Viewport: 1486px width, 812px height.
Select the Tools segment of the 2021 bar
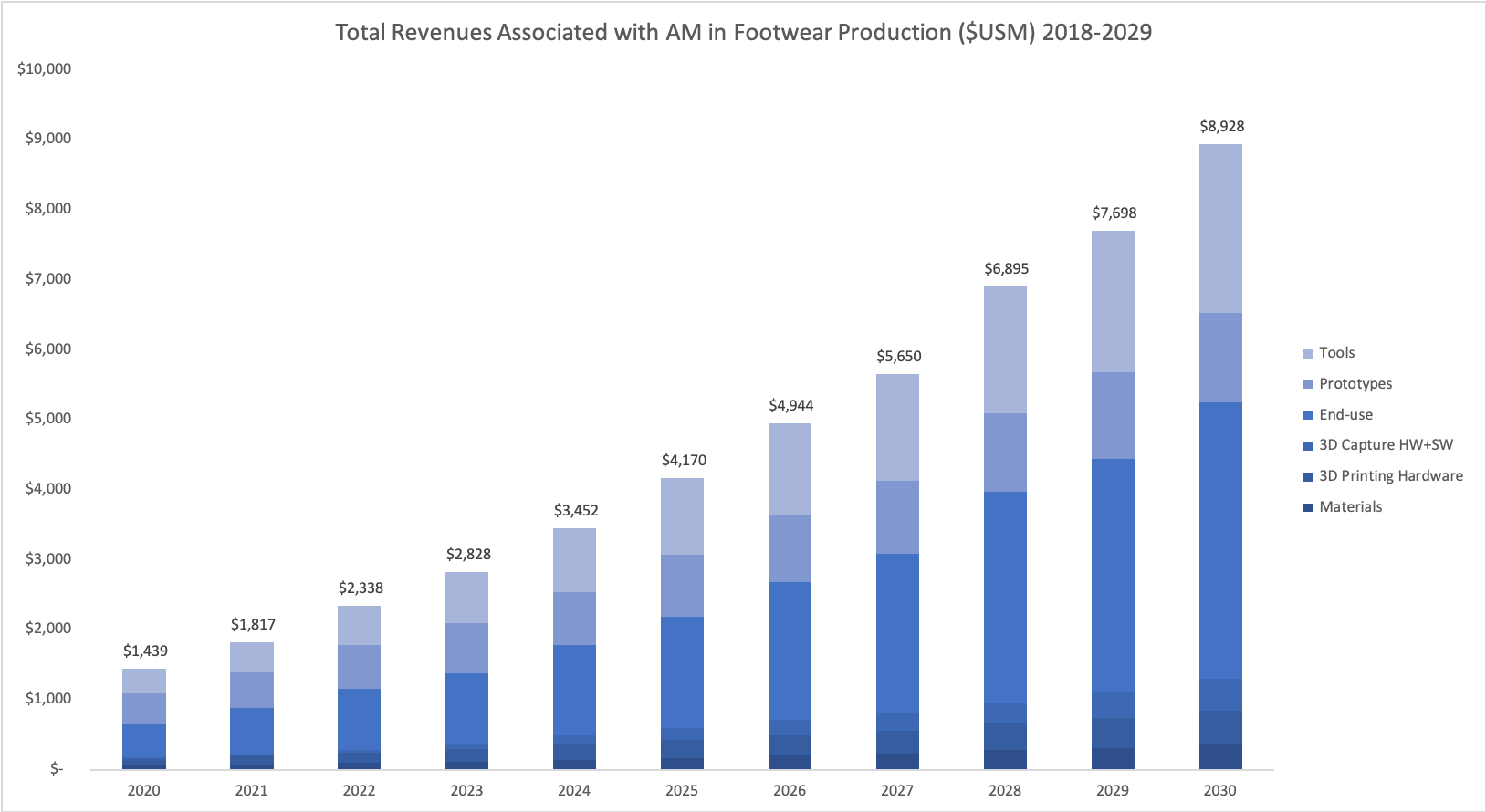pyautogui.click(x=251, y=658)
